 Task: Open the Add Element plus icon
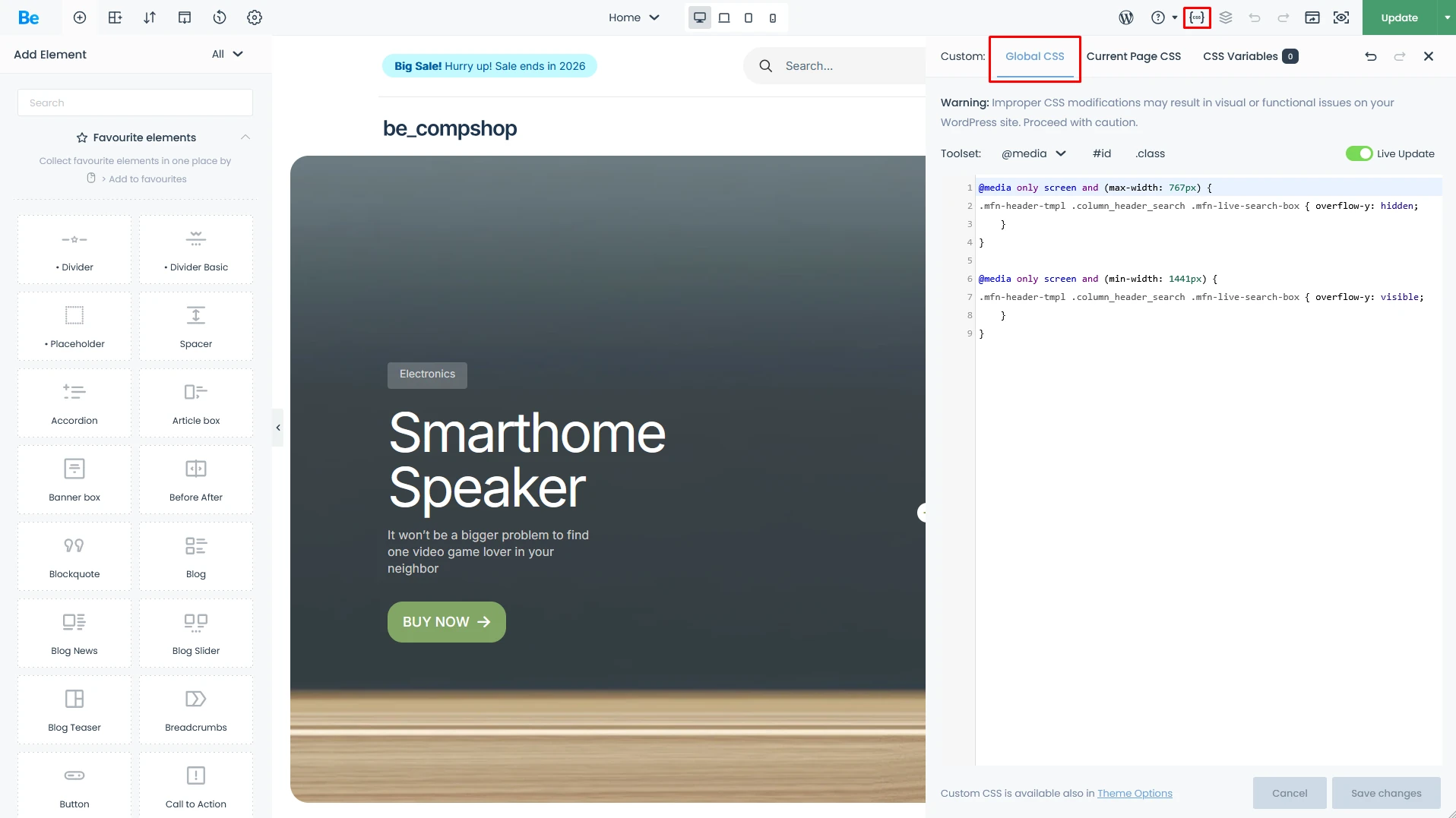[x=80, y=17]
